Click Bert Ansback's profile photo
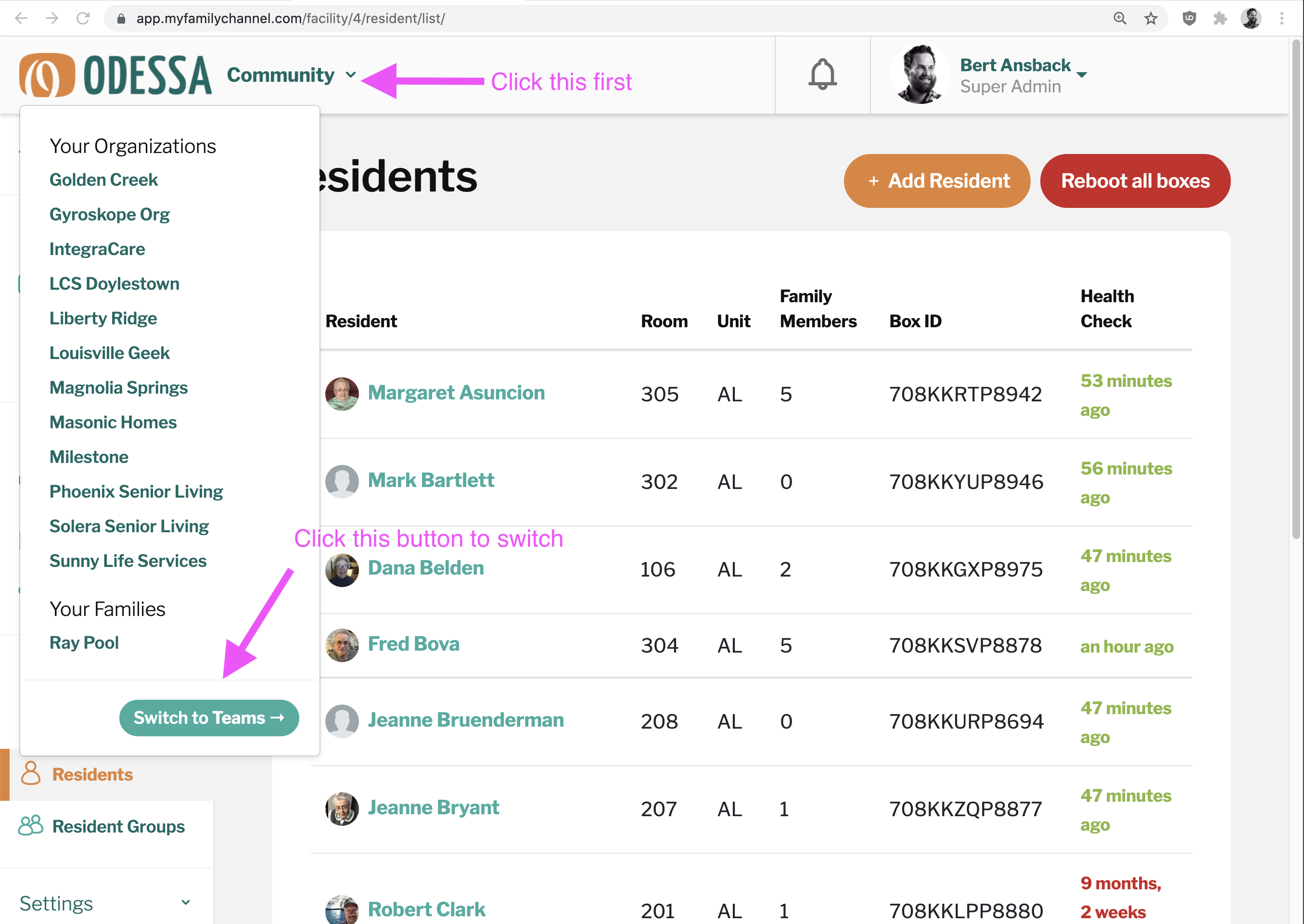Viewport: 1304px width, 924px height. click(x=920, y=75)
